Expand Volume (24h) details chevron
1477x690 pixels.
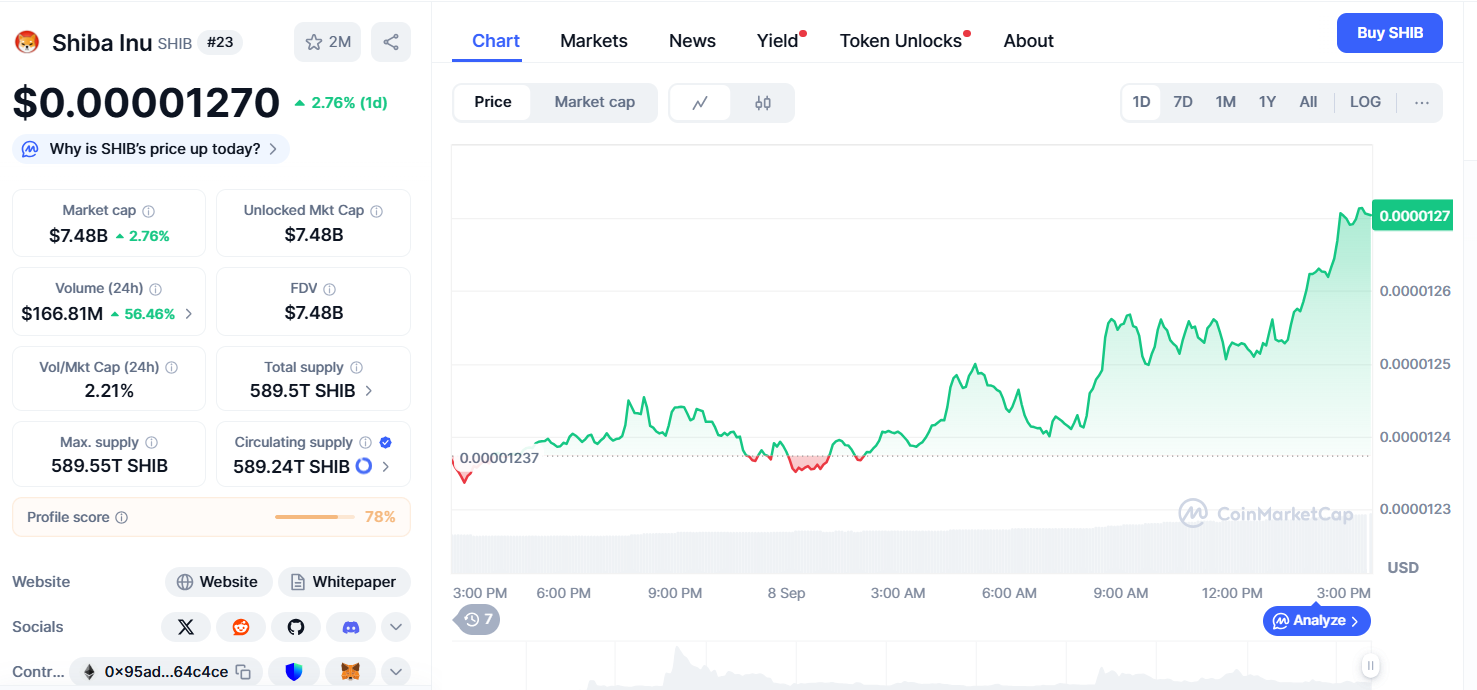point(189,314)
